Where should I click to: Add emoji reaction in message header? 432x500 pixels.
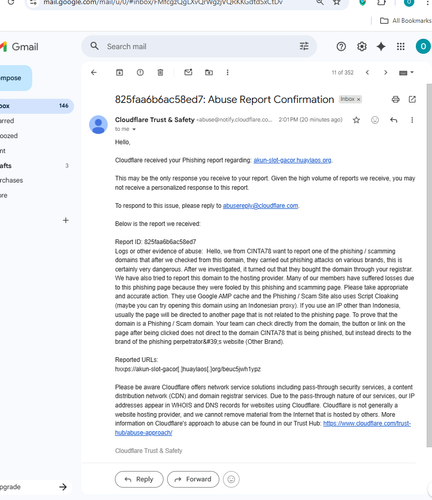pyautogui.click(x=375, y=120)
